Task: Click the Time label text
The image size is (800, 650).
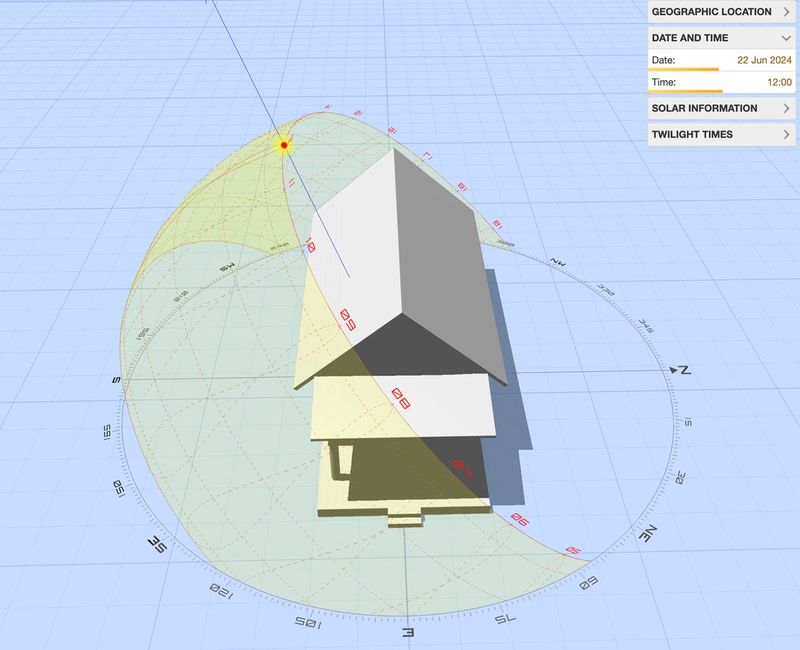Action: pos(664,82)
